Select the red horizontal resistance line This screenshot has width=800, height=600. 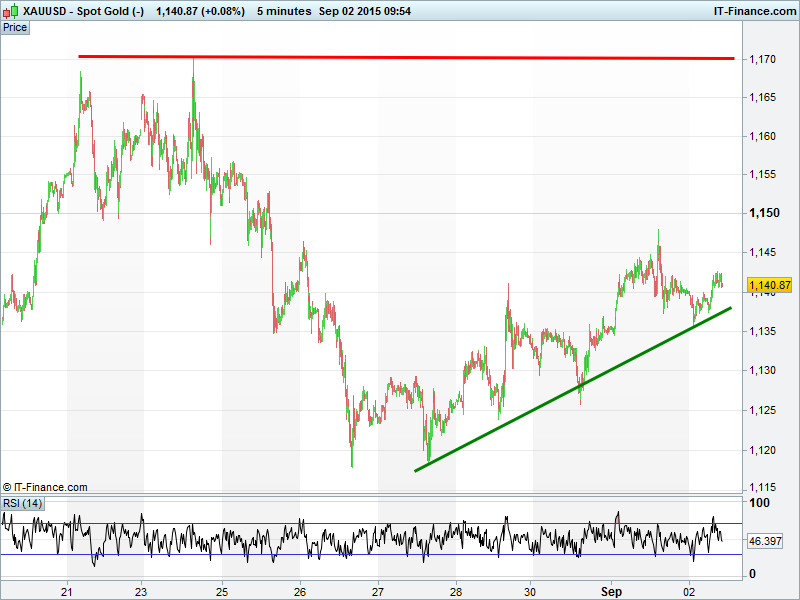(400, 57)
